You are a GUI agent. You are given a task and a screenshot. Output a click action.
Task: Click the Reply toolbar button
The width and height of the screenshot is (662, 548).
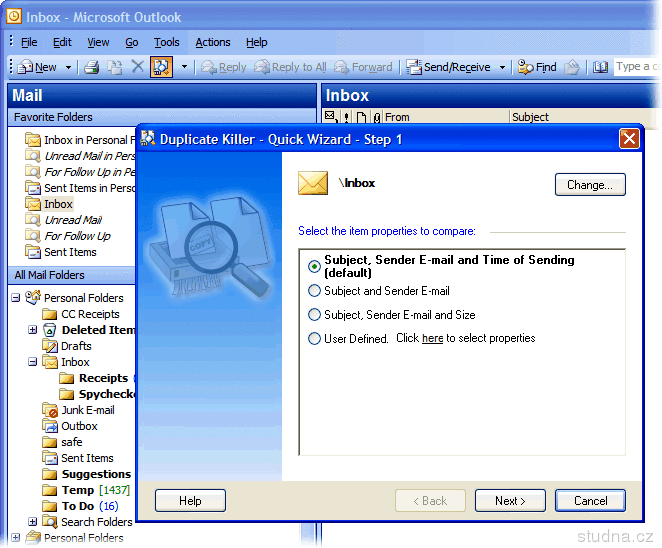[x=223, y=67]
